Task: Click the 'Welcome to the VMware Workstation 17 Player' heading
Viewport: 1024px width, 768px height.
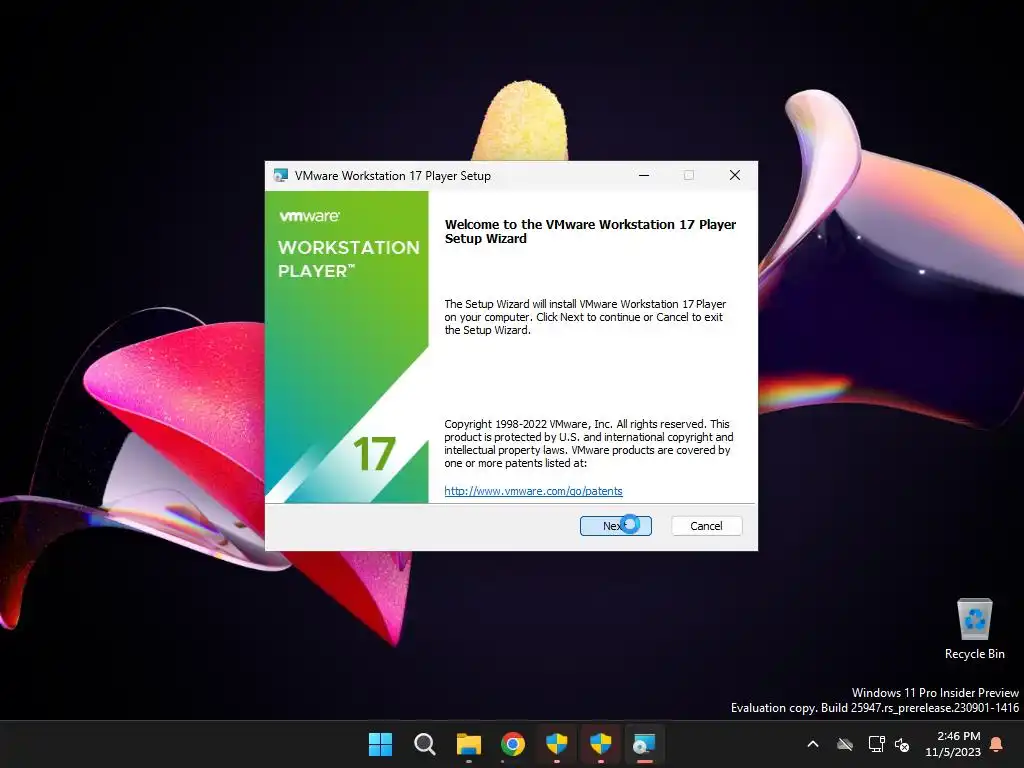Action: click(590, 231)
